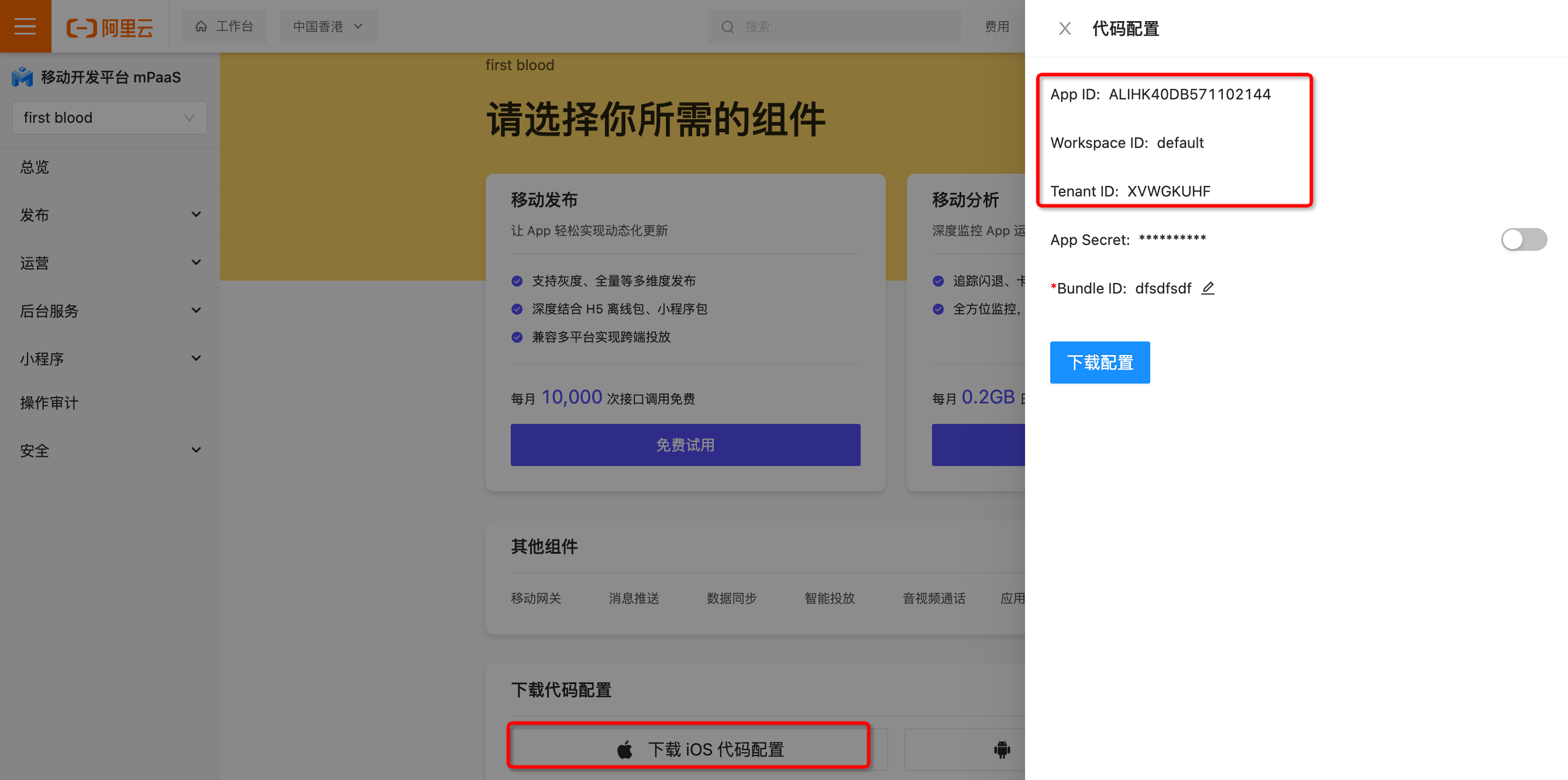Click the home icon next to 工作台
This screenshot has width=1568, height=780.
pos(201,26)
